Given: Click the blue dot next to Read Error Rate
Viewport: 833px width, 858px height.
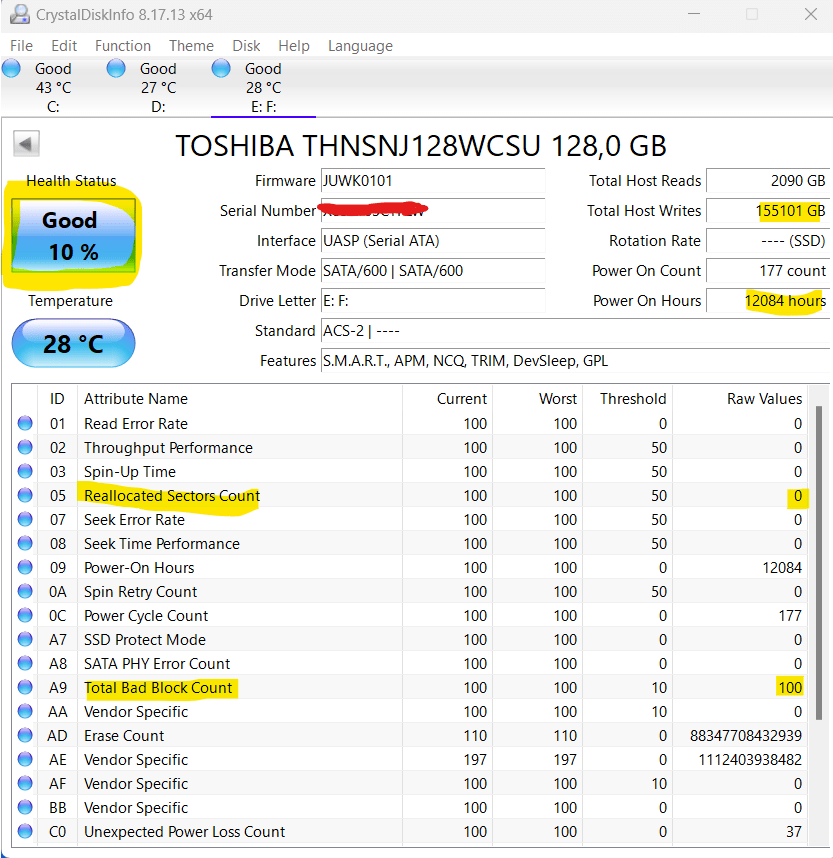Looking at the screenshot, I should click(25, 423).
